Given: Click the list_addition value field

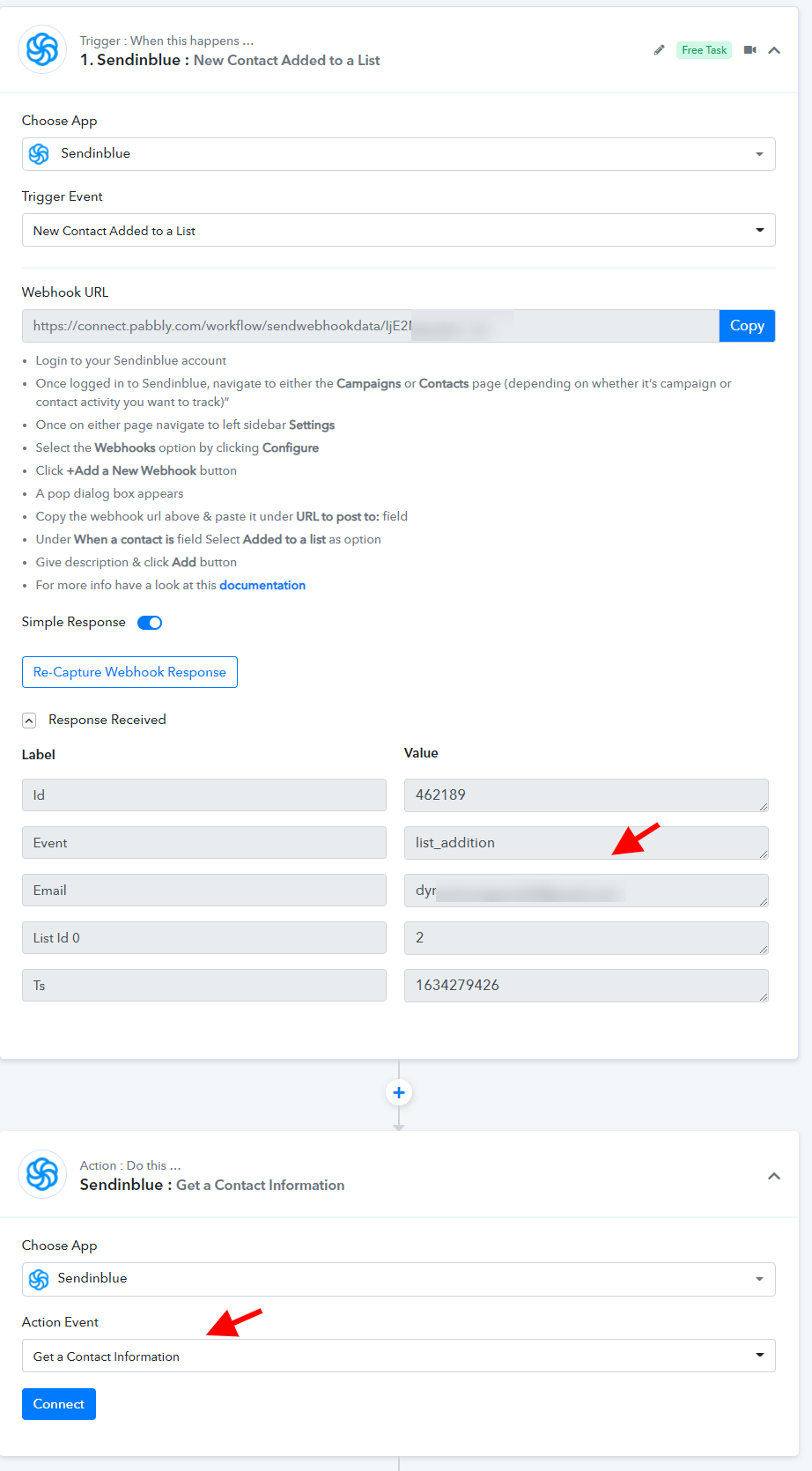Looking at the screenshot, I should point(587,843).
